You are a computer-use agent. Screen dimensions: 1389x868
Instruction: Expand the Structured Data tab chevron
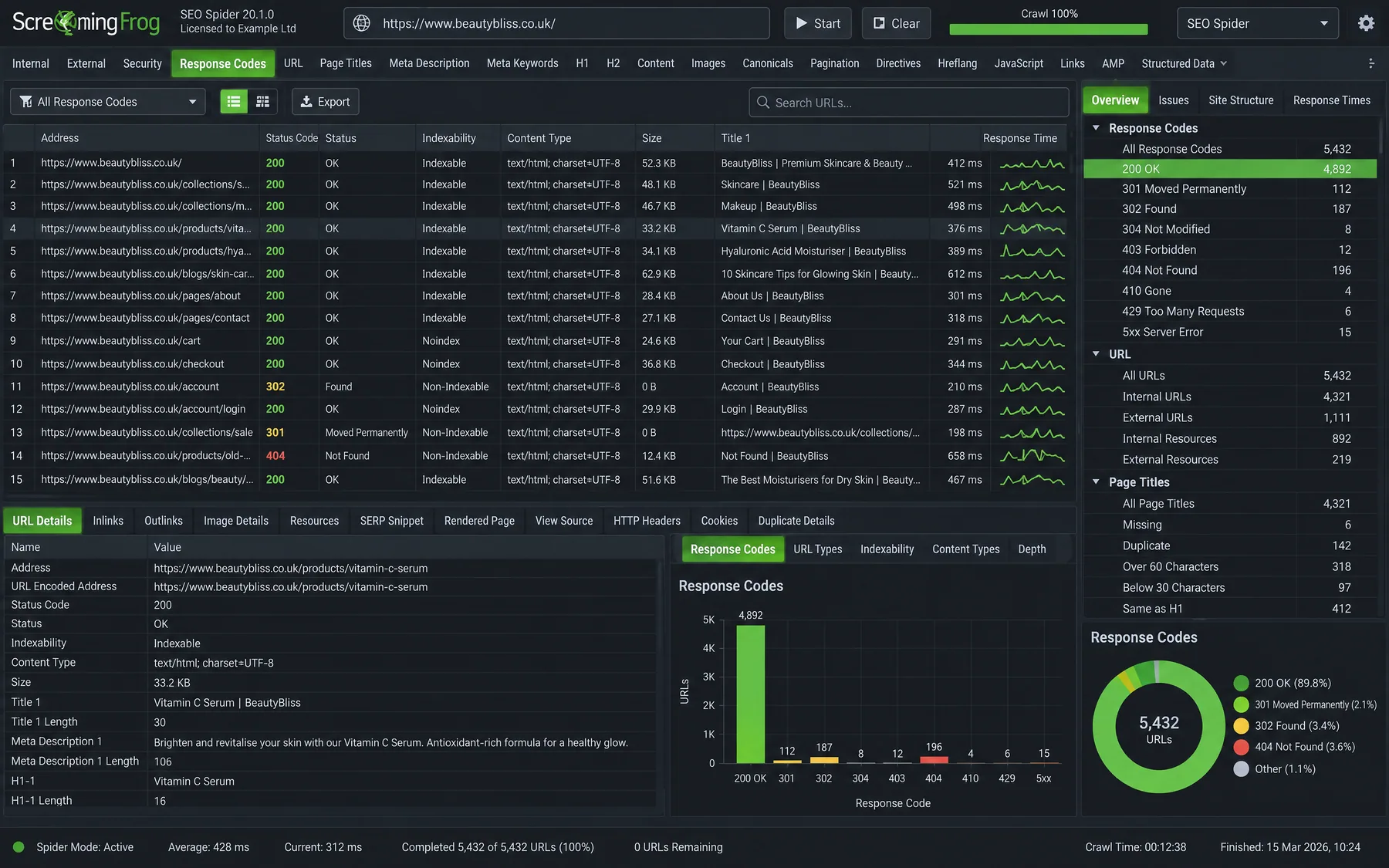(1223, 63)
